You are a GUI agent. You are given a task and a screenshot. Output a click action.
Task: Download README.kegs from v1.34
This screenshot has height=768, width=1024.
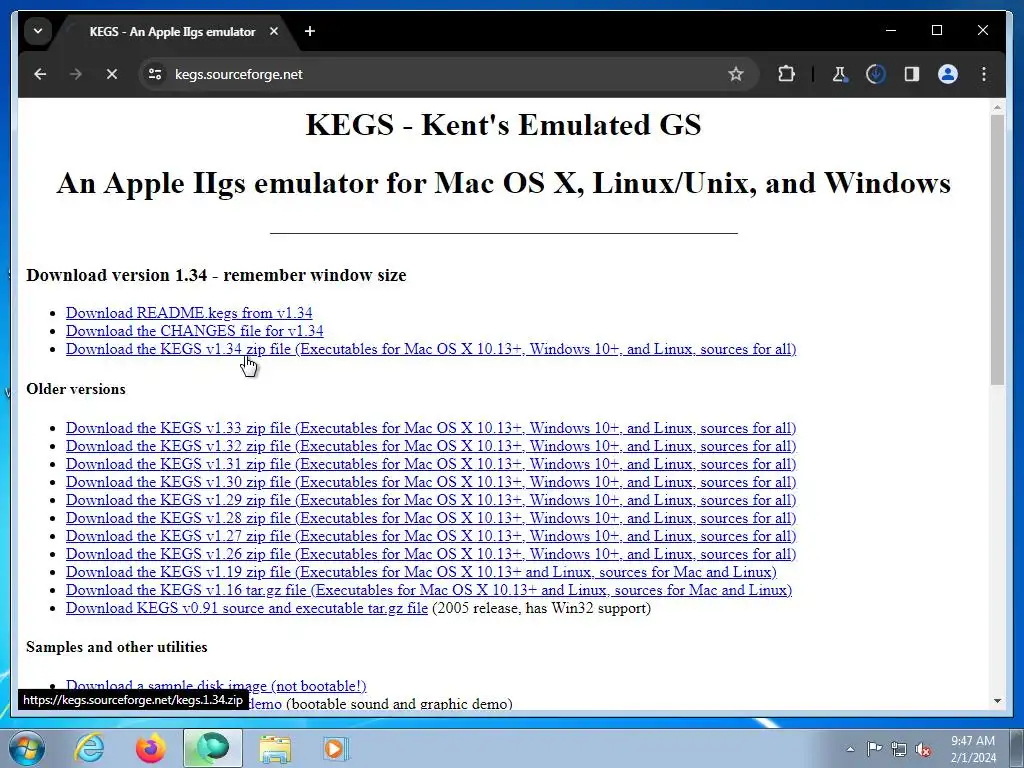click(x=189, y=313)
